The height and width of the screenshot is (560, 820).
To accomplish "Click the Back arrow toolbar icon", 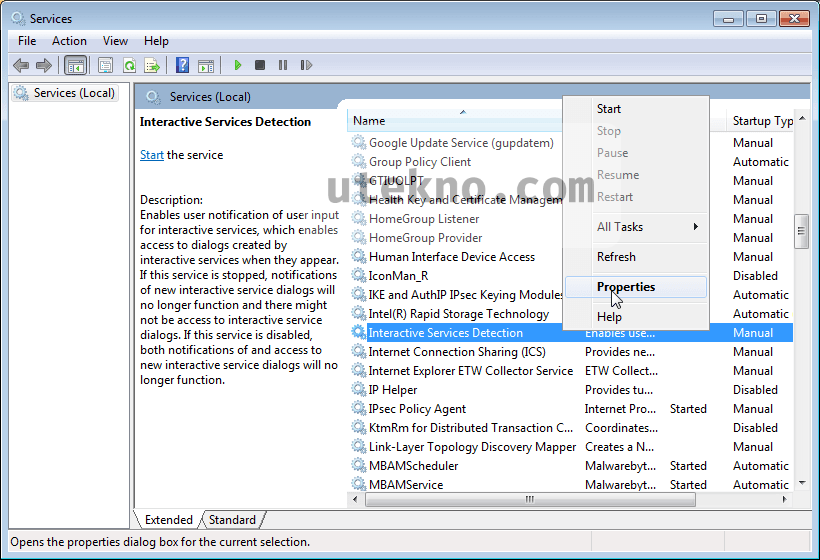I will [x=21, y=65].
